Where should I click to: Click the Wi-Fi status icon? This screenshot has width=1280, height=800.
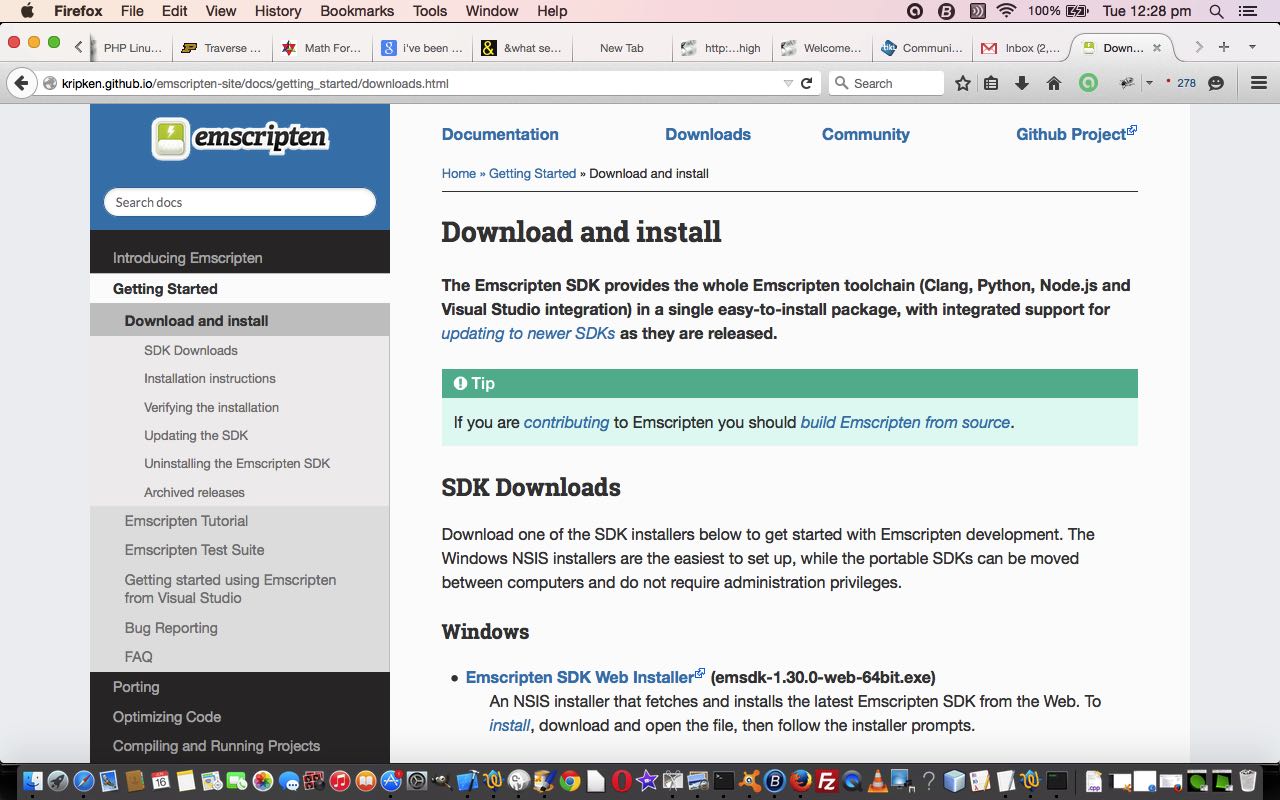click(1006, 11)
